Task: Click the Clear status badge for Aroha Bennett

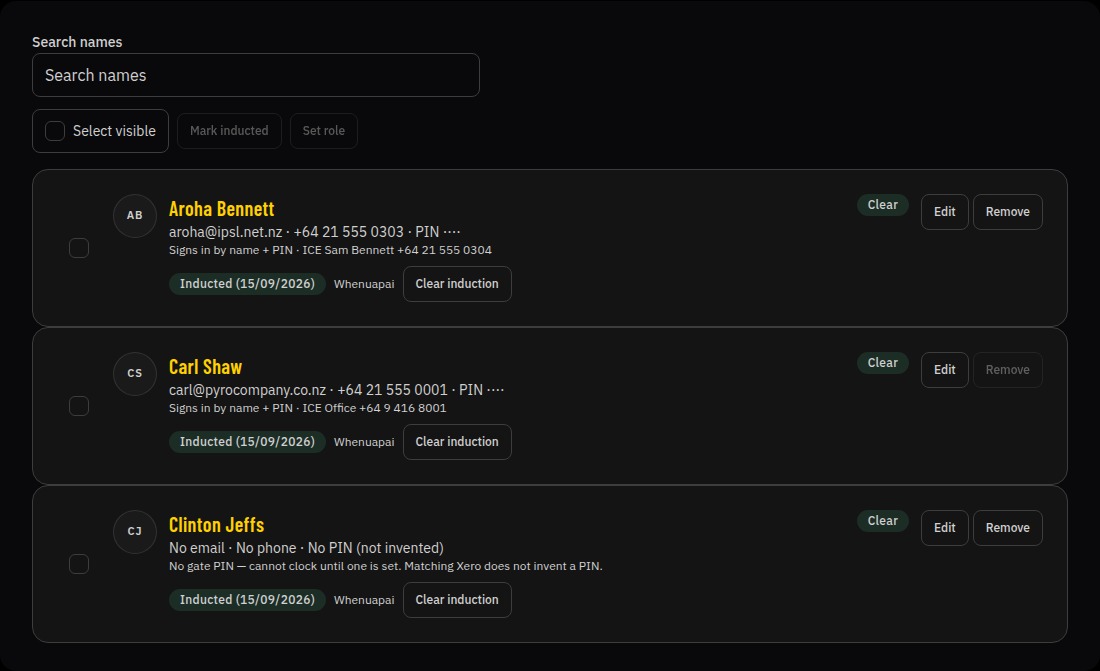Action: coord(883,205)
